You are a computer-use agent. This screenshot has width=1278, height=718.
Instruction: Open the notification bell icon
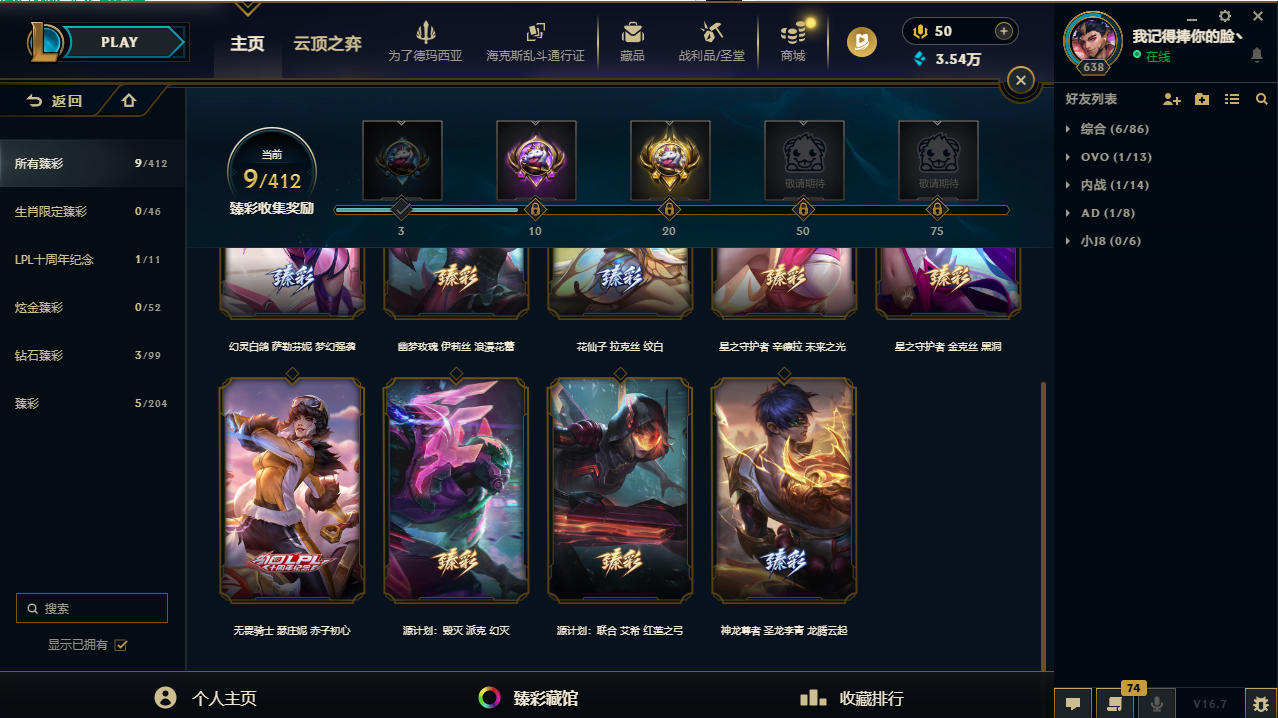coord(1257,56)
